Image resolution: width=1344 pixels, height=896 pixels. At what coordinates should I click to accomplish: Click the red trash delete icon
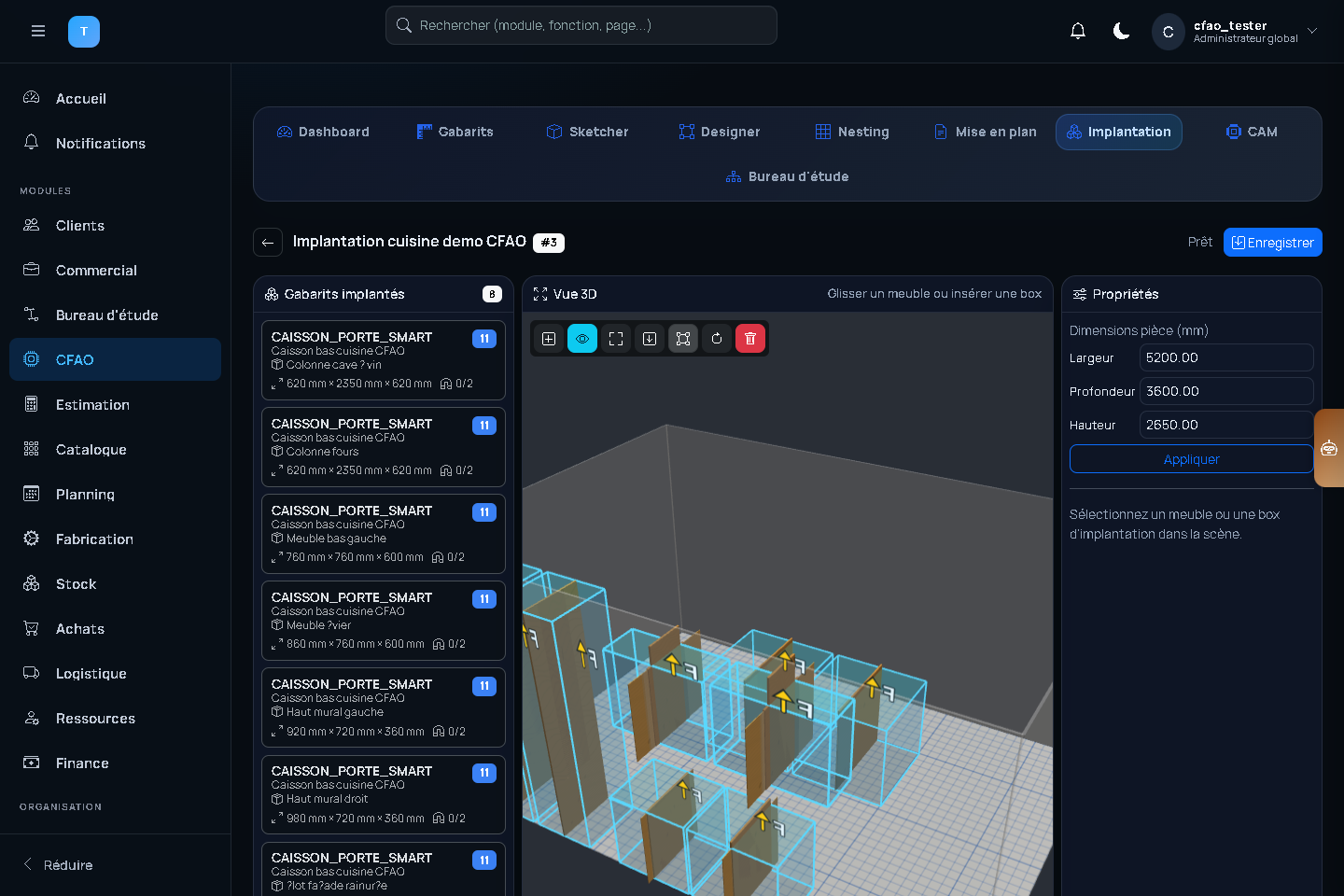pos(750,339)
